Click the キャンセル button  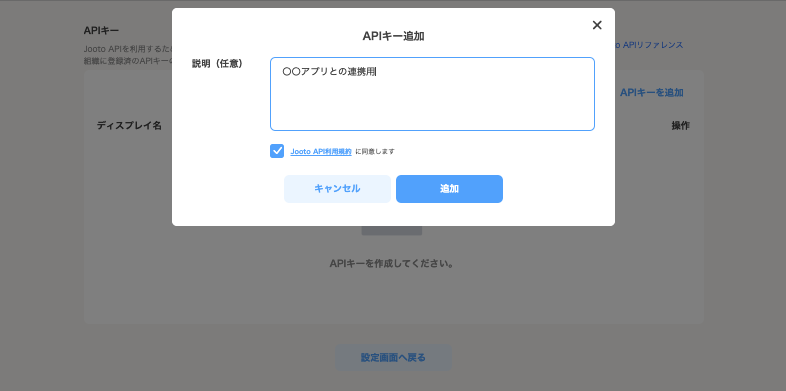tap(337, 189)
